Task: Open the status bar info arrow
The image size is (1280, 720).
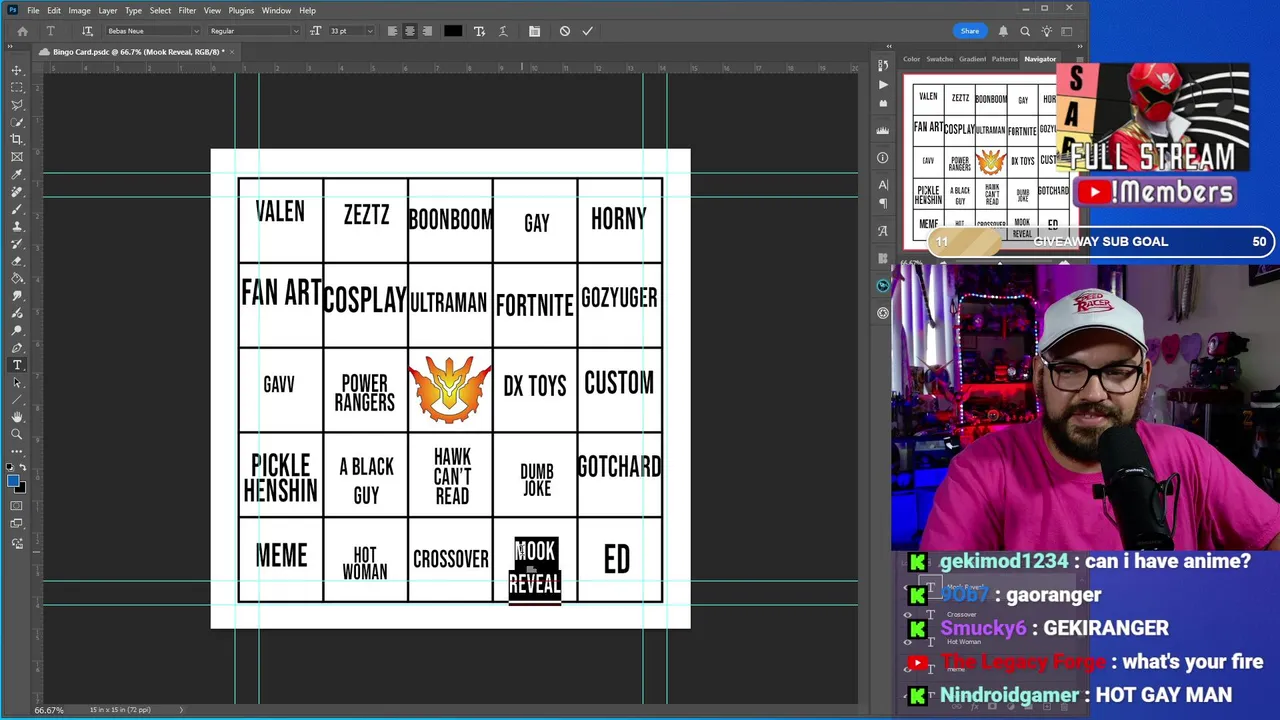Action: point(181,710)
